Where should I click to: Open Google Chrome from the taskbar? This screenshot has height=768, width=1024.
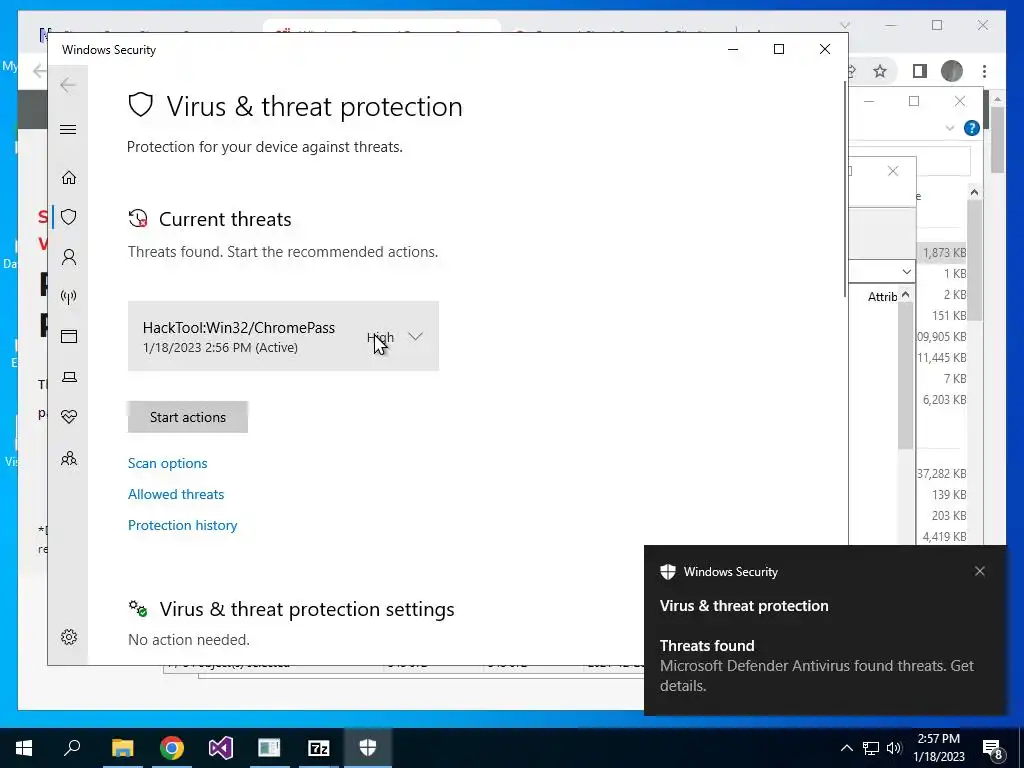point(172,748)
